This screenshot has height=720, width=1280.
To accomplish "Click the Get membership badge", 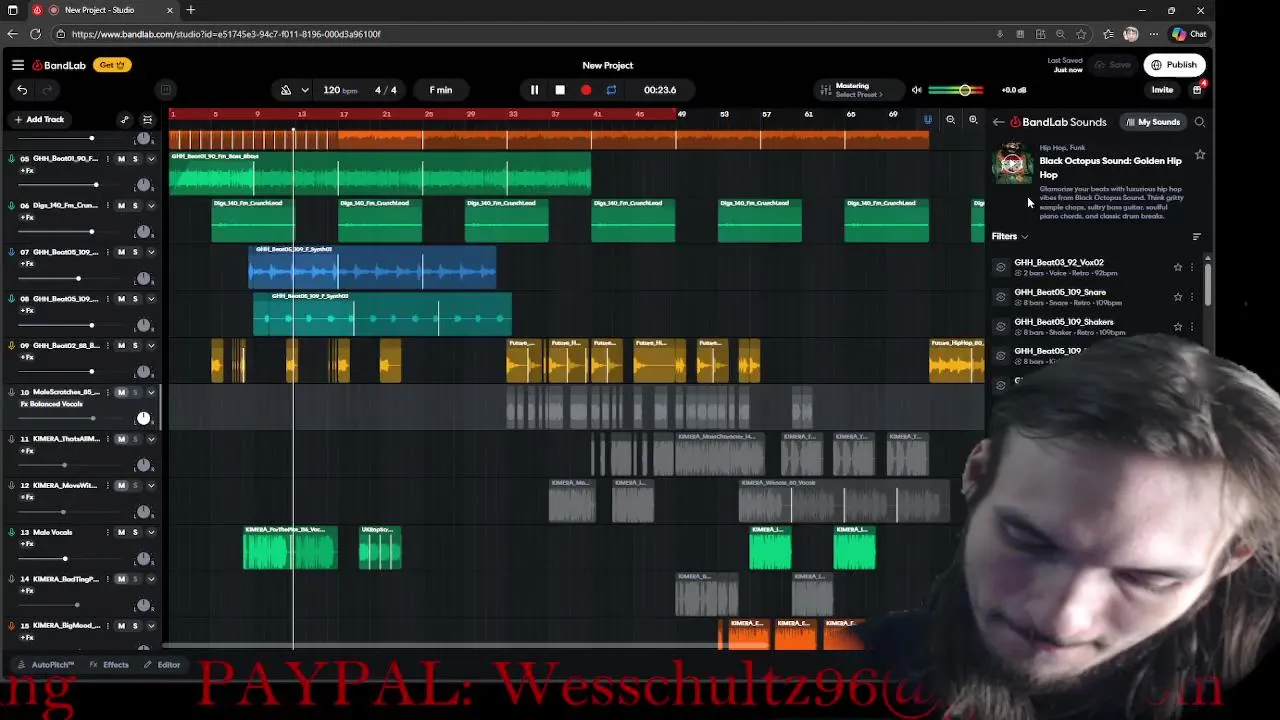I will point(111,65).
